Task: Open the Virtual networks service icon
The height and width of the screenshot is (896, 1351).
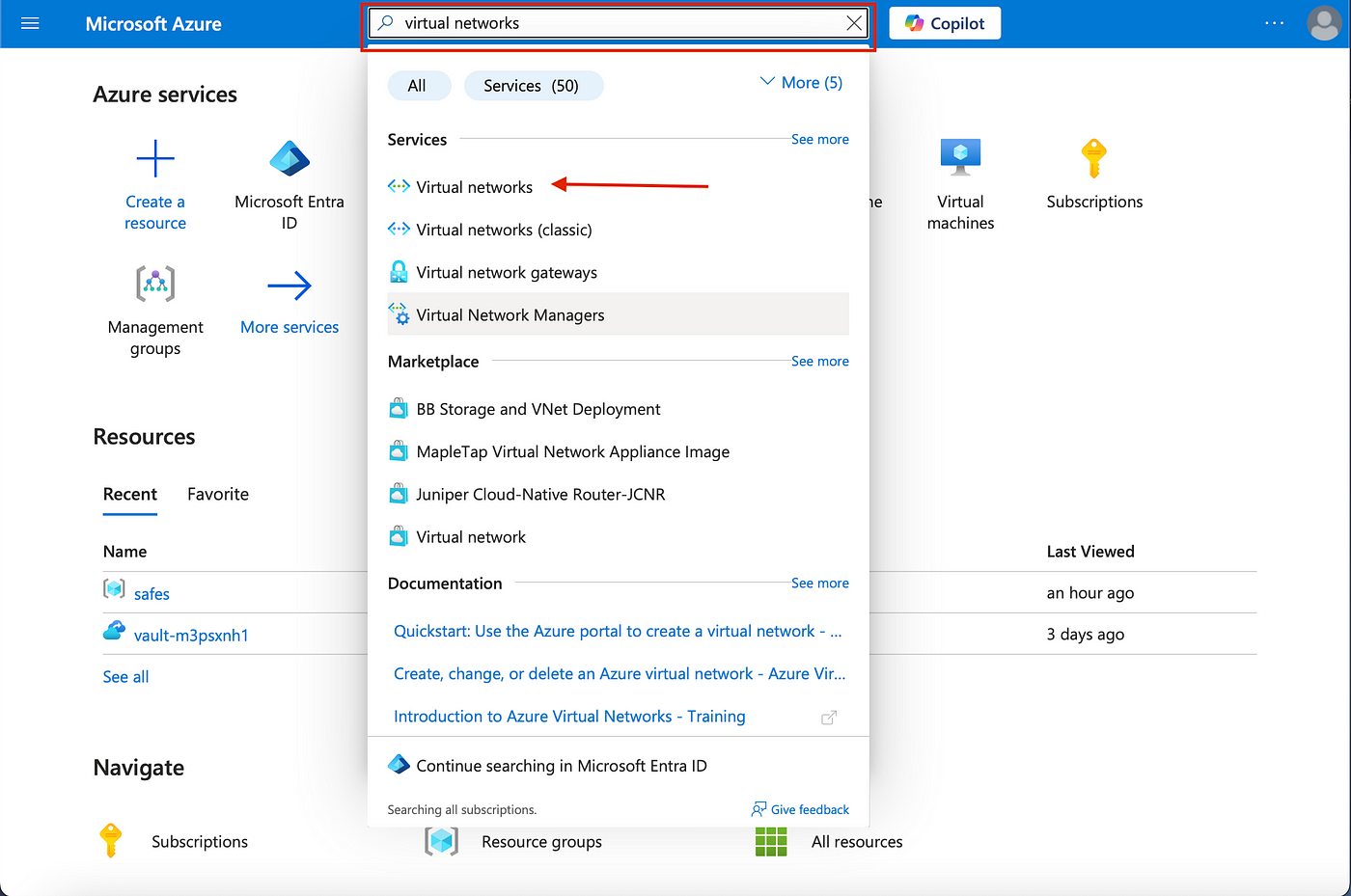Action: [x=399, y=187]
